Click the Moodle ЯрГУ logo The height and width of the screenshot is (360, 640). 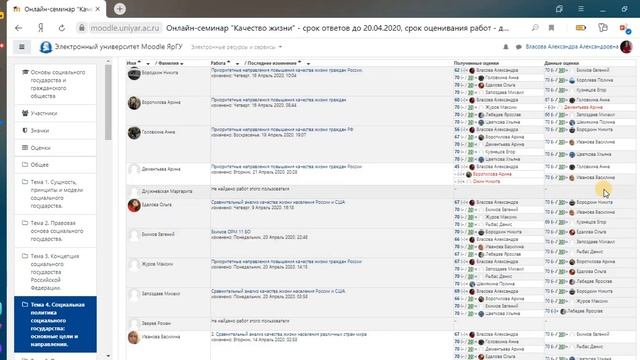tap(46, 47)
